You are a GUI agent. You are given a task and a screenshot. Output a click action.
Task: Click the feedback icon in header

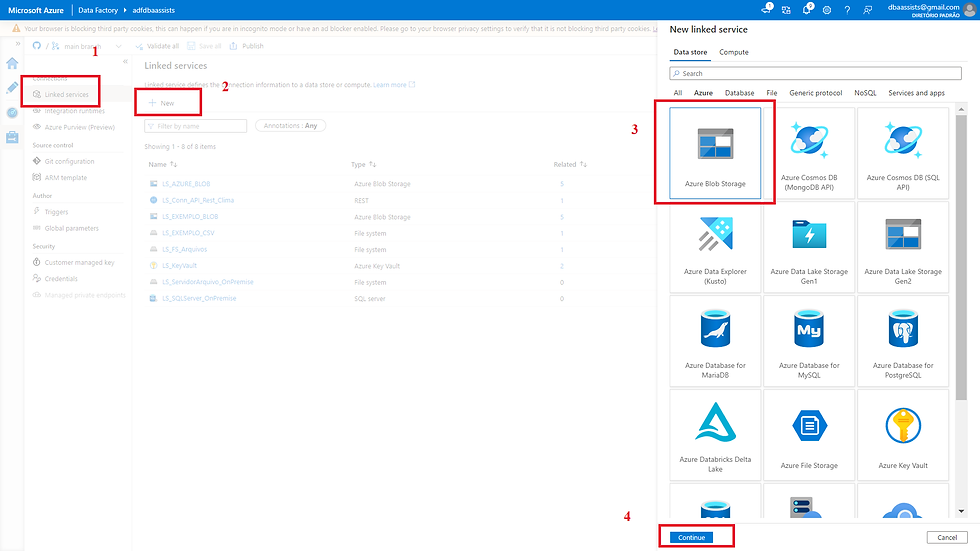pos(868,10)
